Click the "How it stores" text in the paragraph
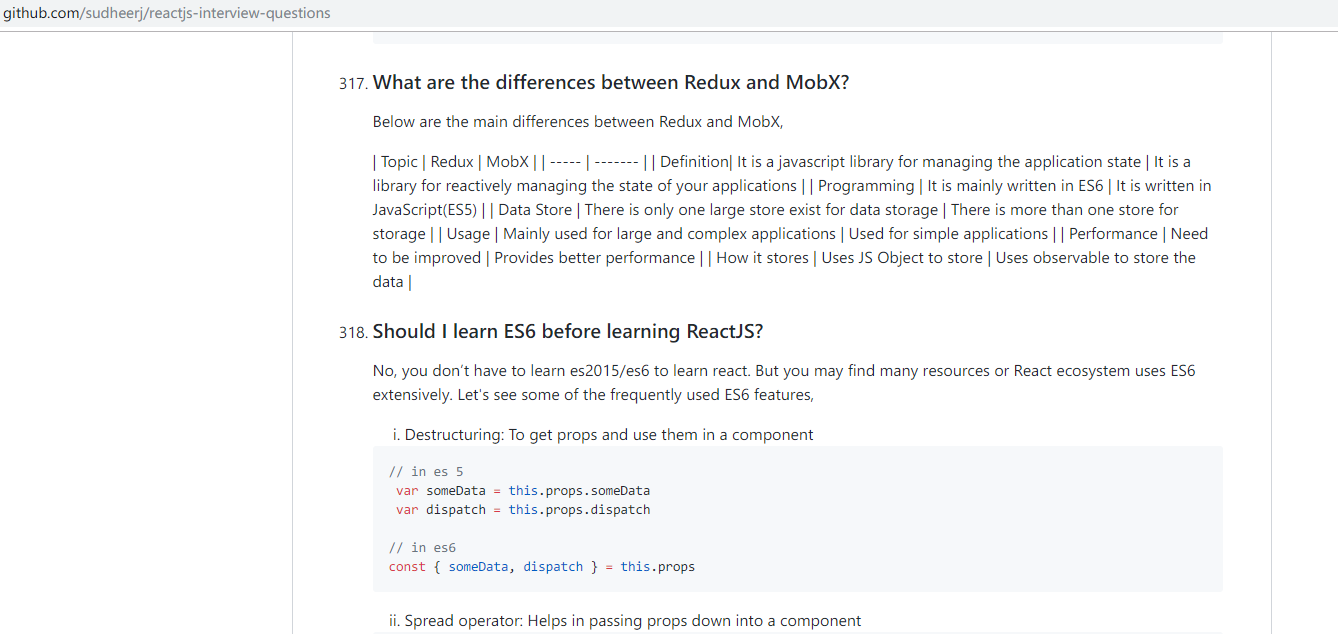1338x634 pixels. [762, 258]
